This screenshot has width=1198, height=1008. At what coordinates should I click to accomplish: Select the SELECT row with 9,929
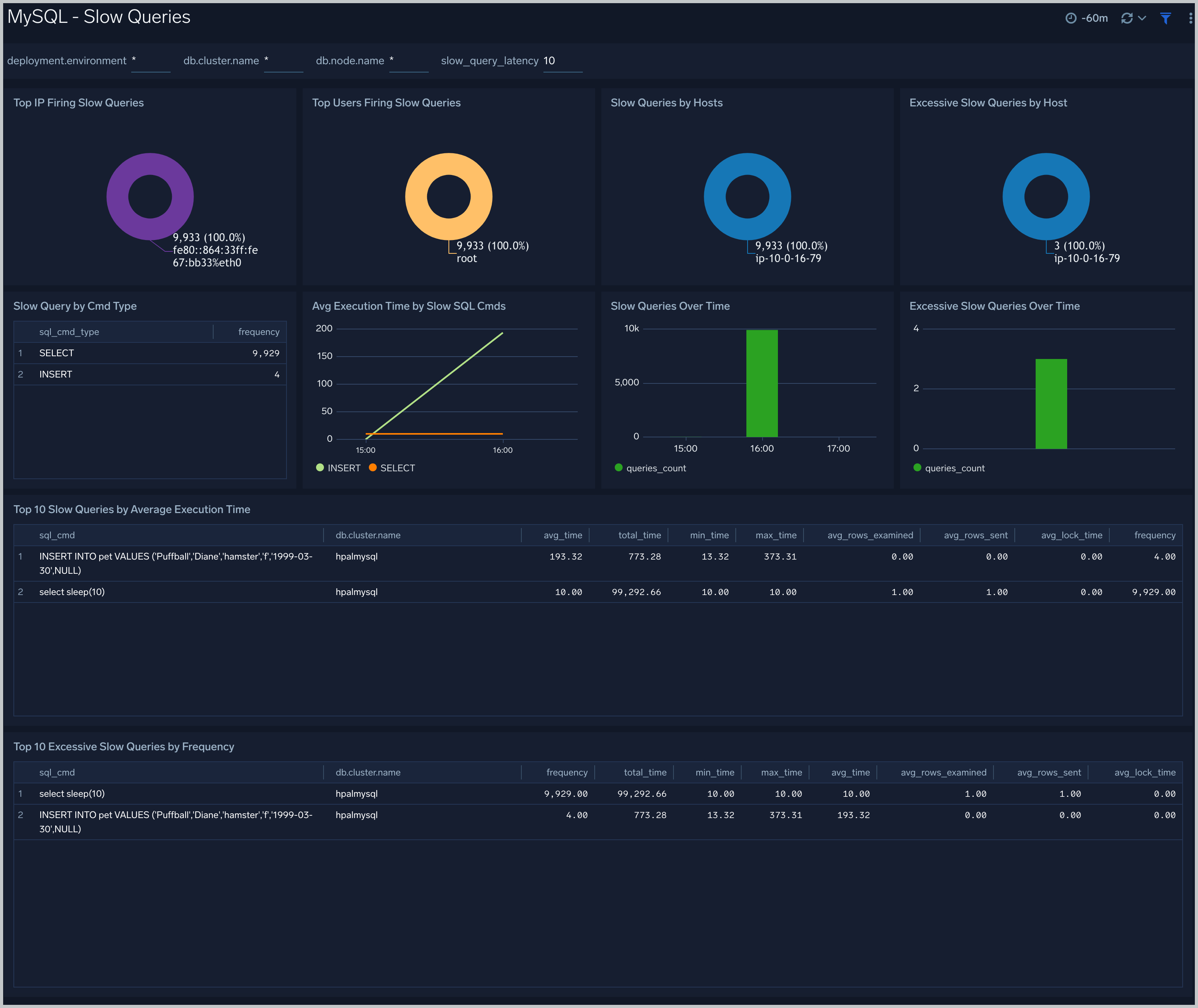click(x=150, y=353)
